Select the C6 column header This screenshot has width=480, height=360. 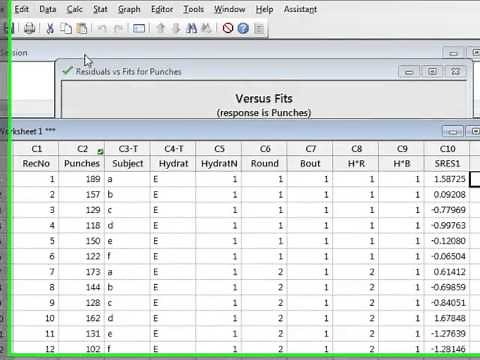pos(265,149)
